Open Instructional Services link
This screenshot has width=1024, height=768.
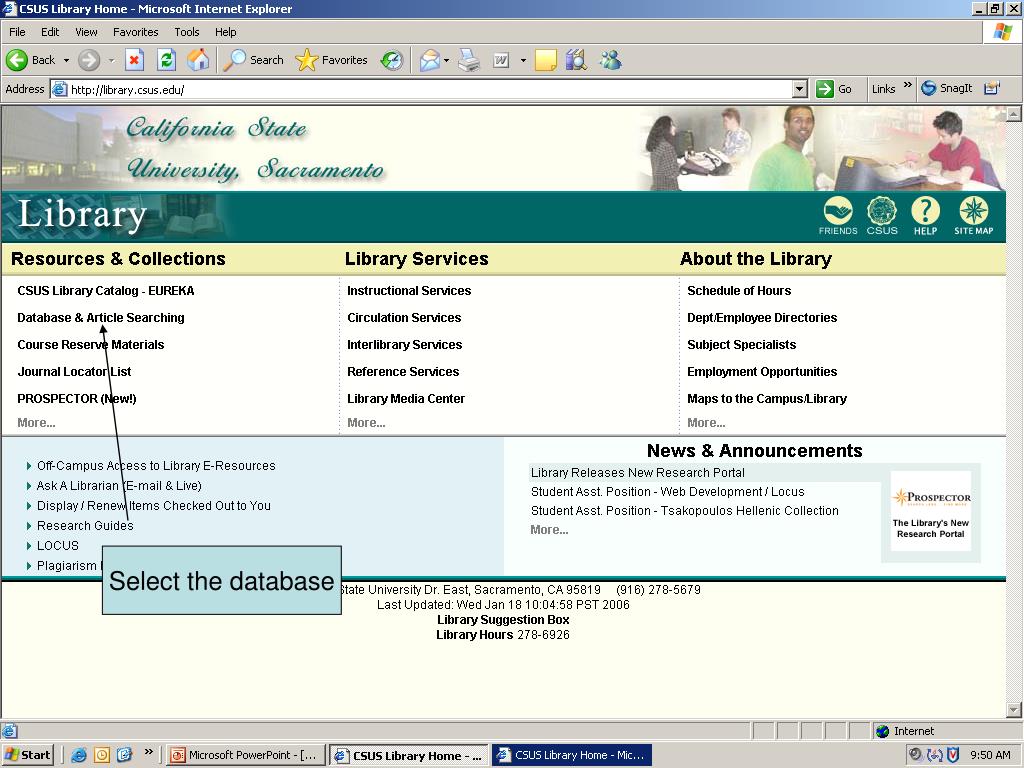click(409, 291)
